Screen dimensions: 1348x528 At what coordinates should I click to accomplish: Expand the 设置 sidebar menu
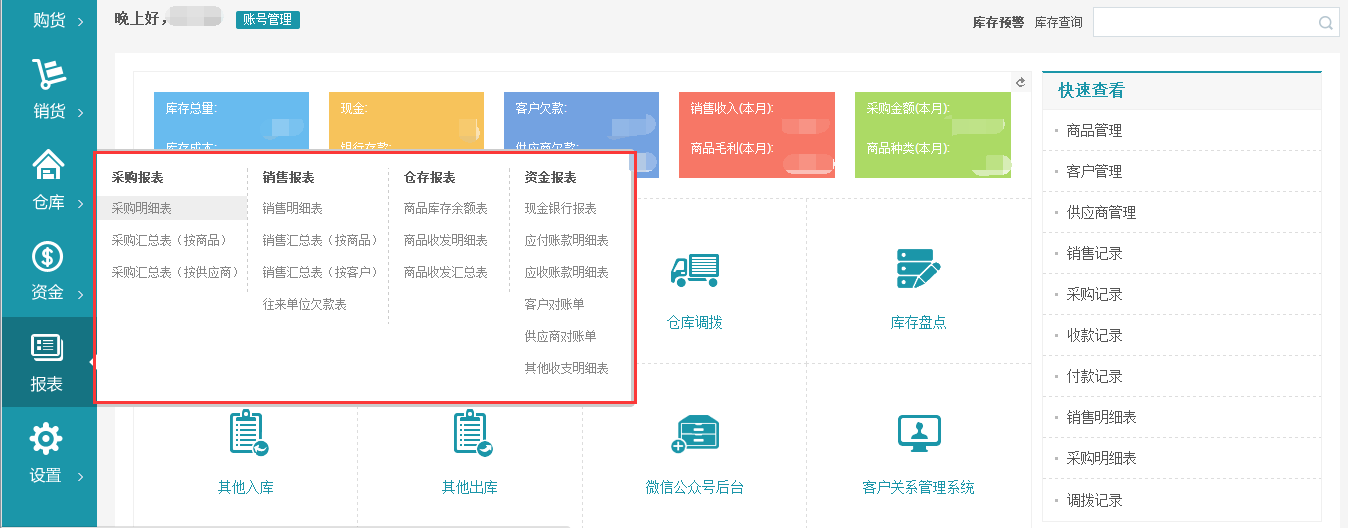coord(48,454)
